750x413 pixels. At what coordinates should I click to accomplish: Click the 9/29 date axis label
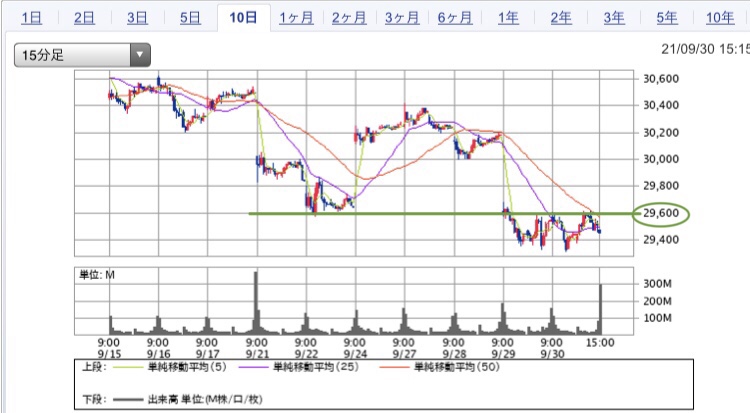[502, 354]
